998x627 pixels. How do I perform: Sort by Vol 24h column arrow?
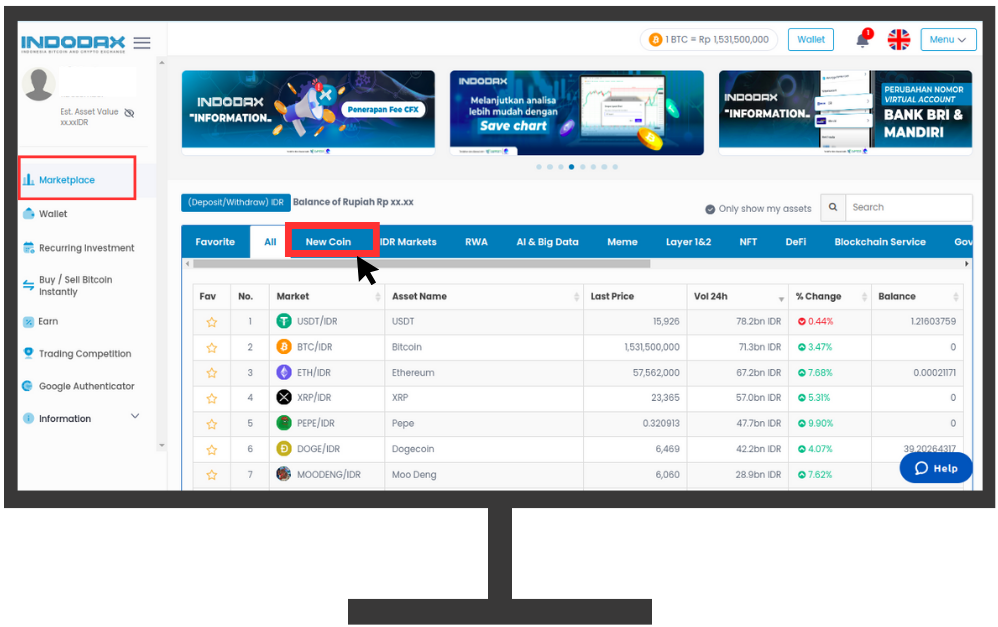(x=781, y=299)
